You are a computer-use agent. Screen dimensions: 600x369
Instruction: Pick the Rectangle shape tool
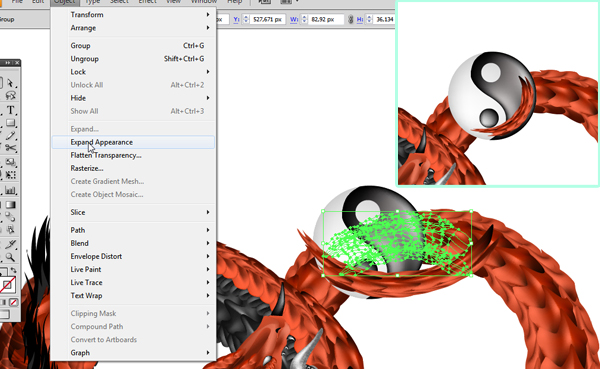10,123
